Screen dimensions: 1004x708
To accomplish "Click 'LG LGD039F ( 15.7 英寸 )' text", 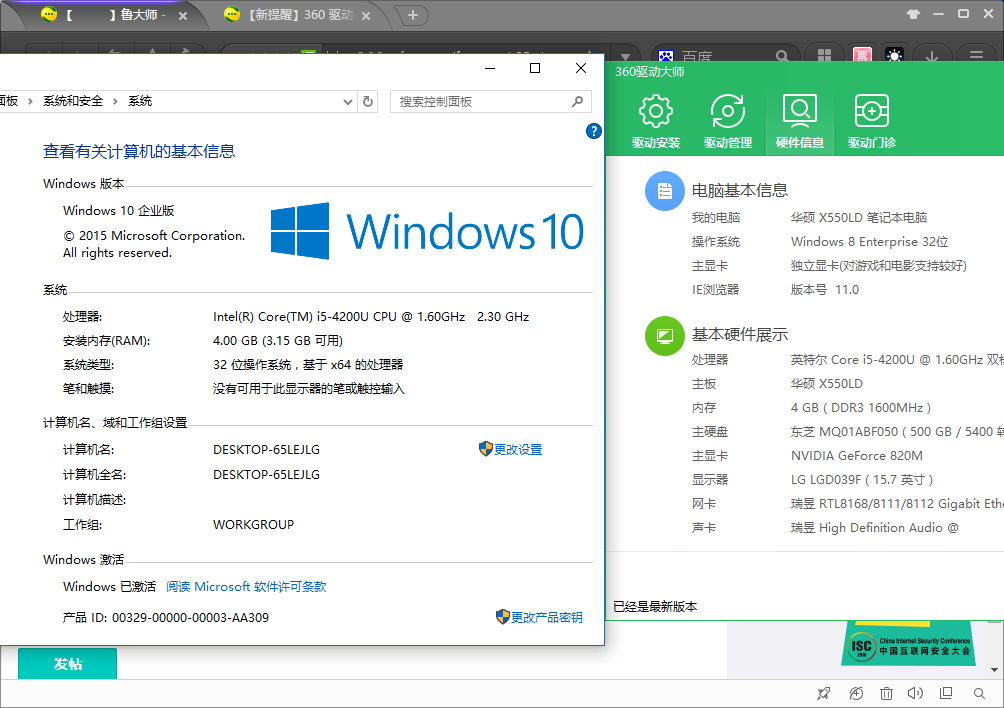I will click(862, 479).
